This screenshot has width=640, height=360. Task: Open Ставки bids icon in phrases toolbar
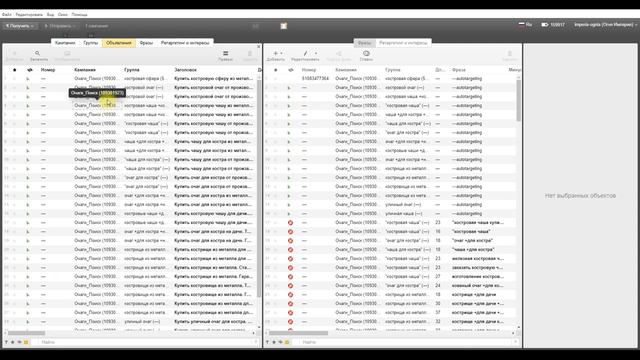pyautogui.click(x=366, y=53)
